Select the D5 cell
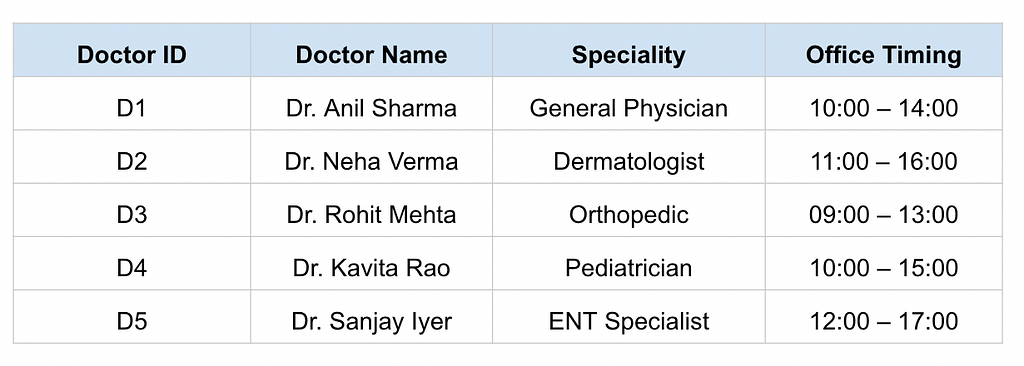This screenshot has width=1024, height=366. [132, 317]
